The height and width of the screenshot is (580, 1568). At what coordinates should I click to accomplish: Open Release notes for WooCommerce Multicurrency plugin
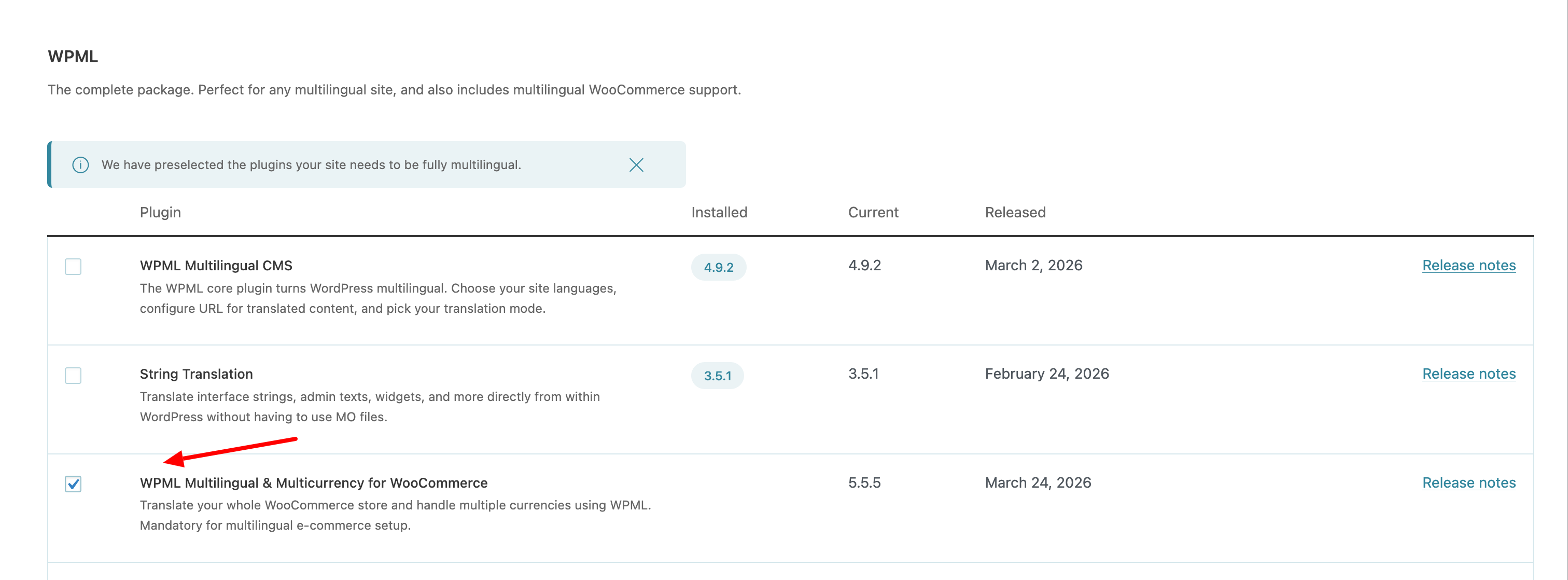click(x=1468, y=482)
